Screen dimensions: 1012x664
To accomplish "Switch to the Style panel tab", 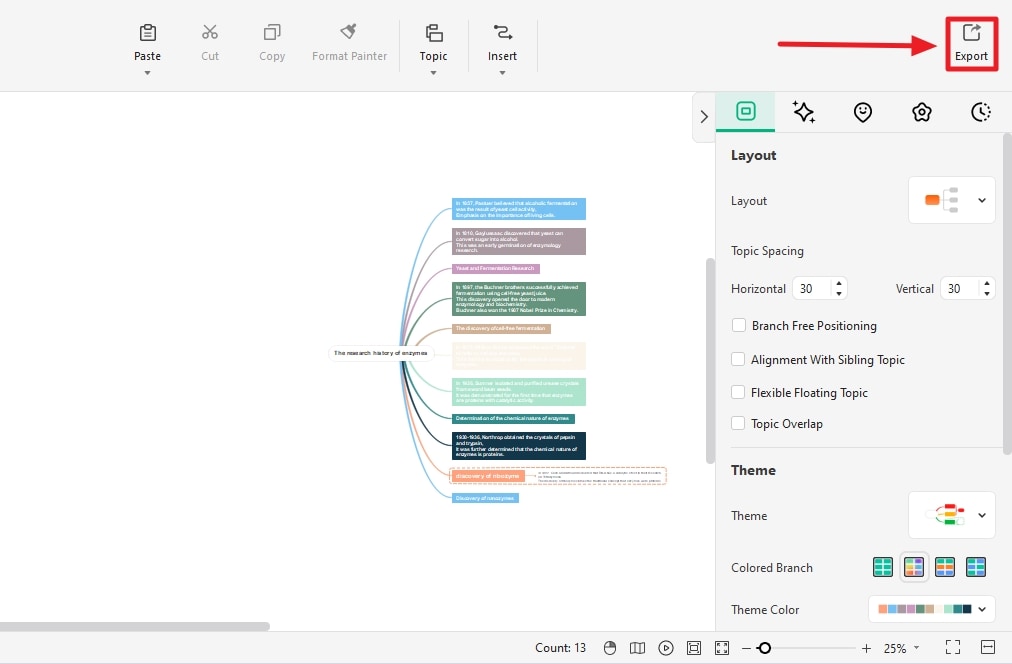I will click(745, 112).
